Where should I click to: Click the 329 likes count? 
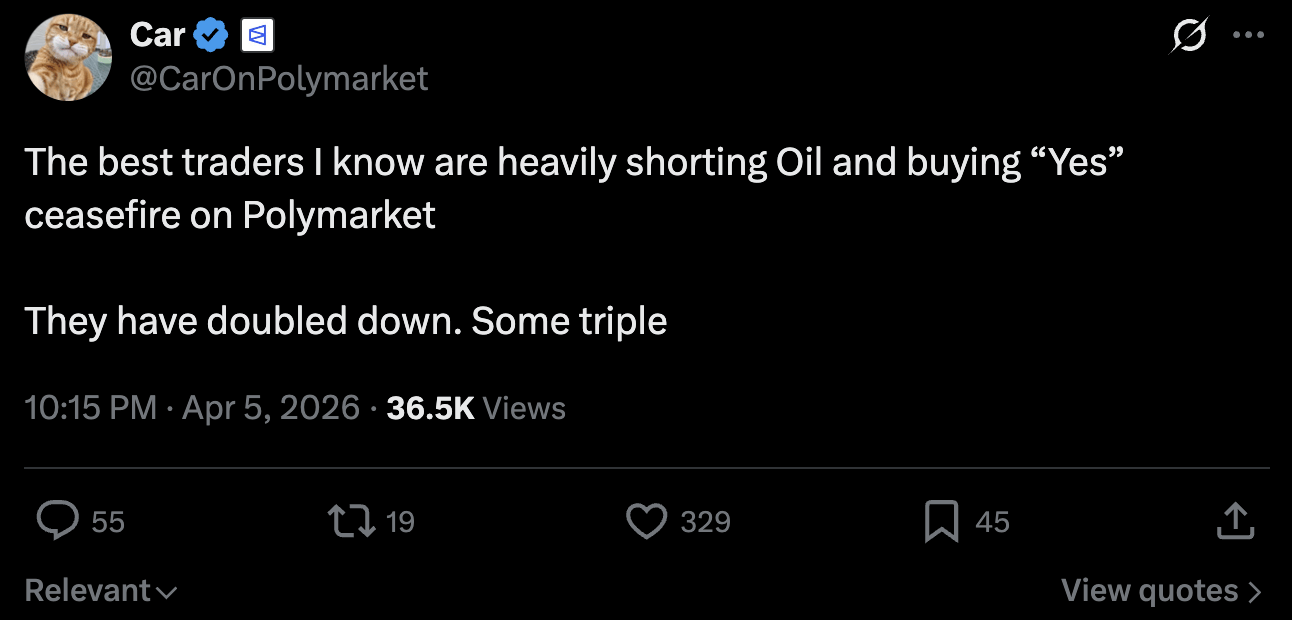pyautogui.click(x=705, y=522)
